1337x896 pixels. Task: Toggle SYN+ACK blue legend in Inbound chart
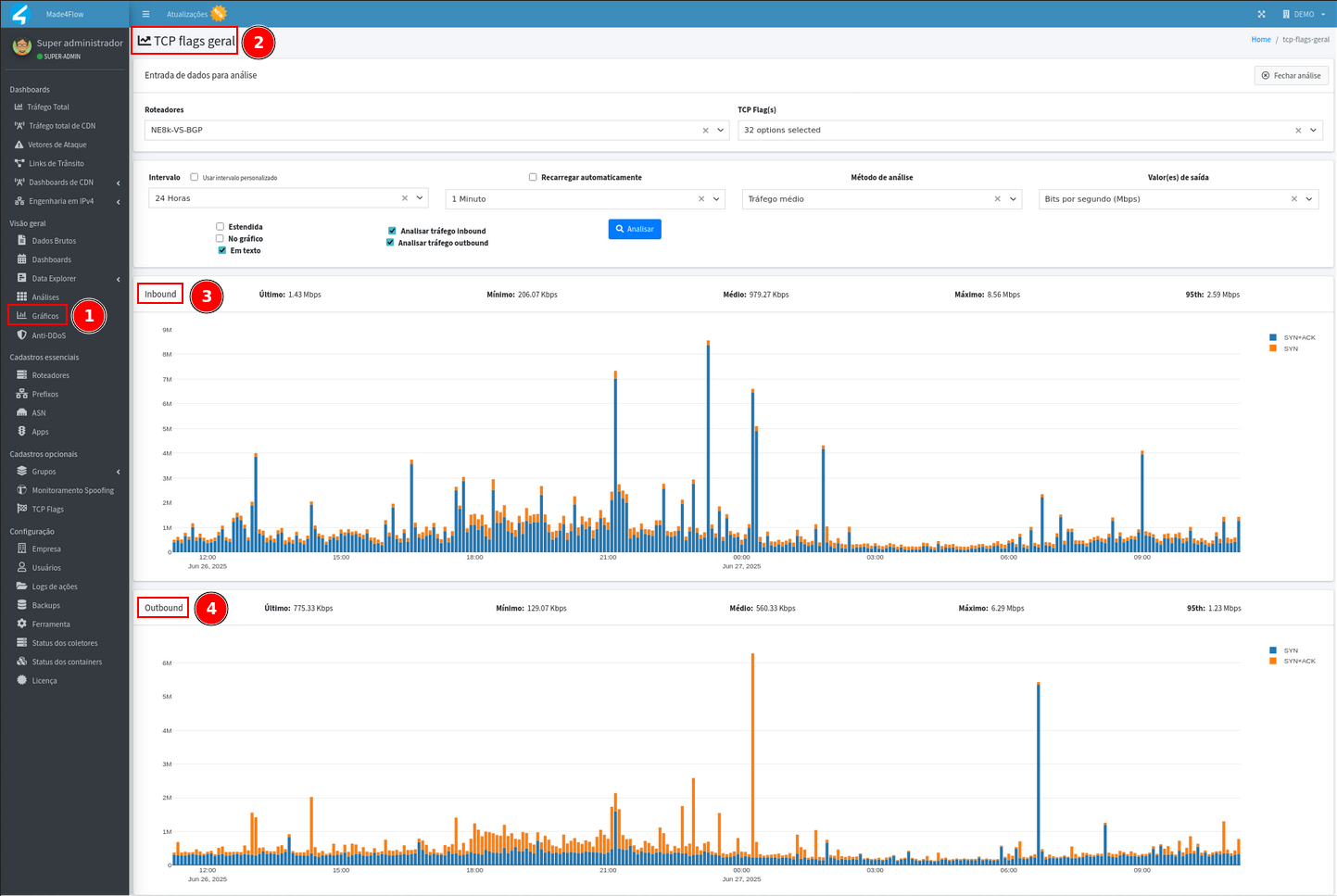(1293, 337)
